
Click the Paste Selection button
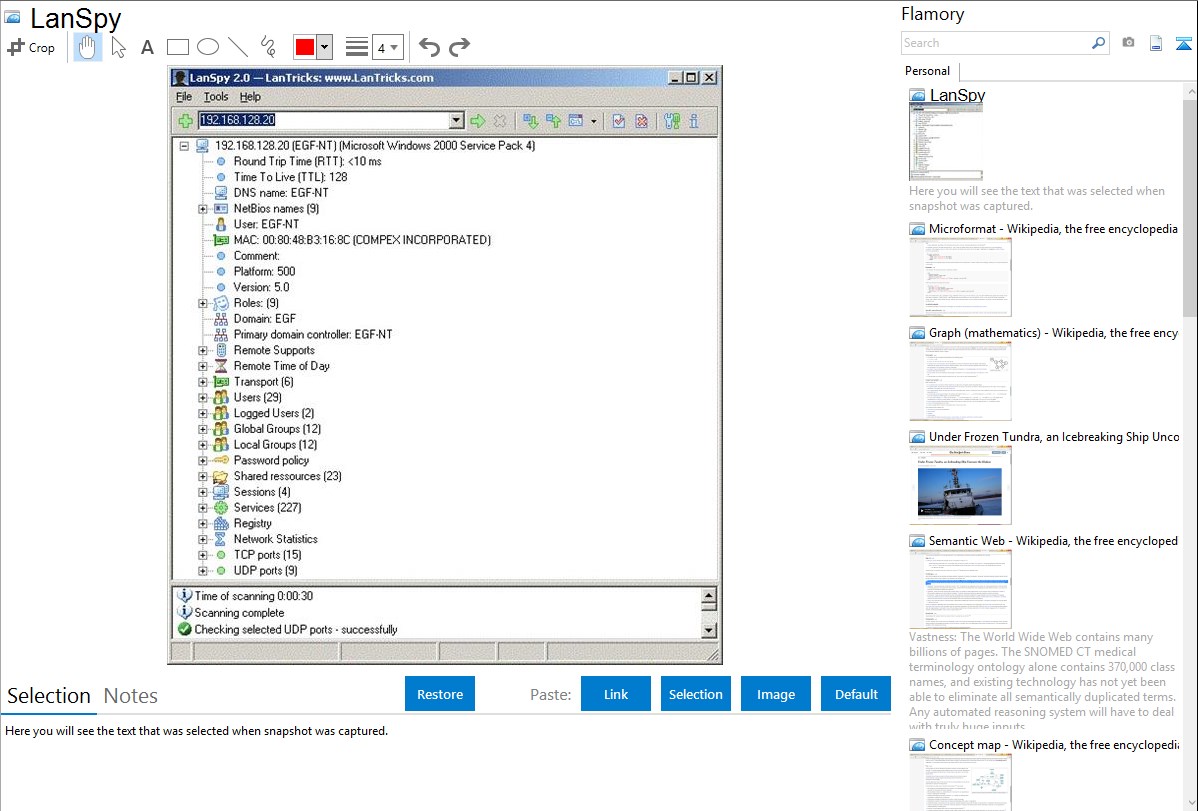pos(695,694)
